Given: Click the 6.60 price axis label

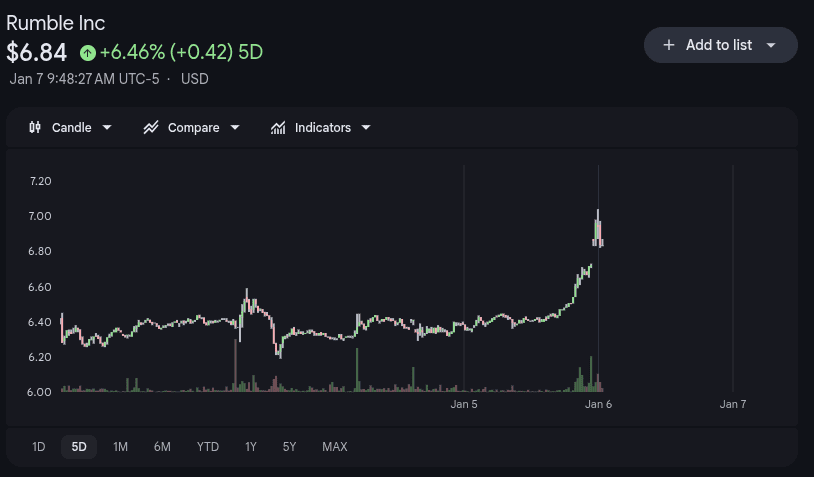Looking at the screenshot, I should (x=40, y=287).
